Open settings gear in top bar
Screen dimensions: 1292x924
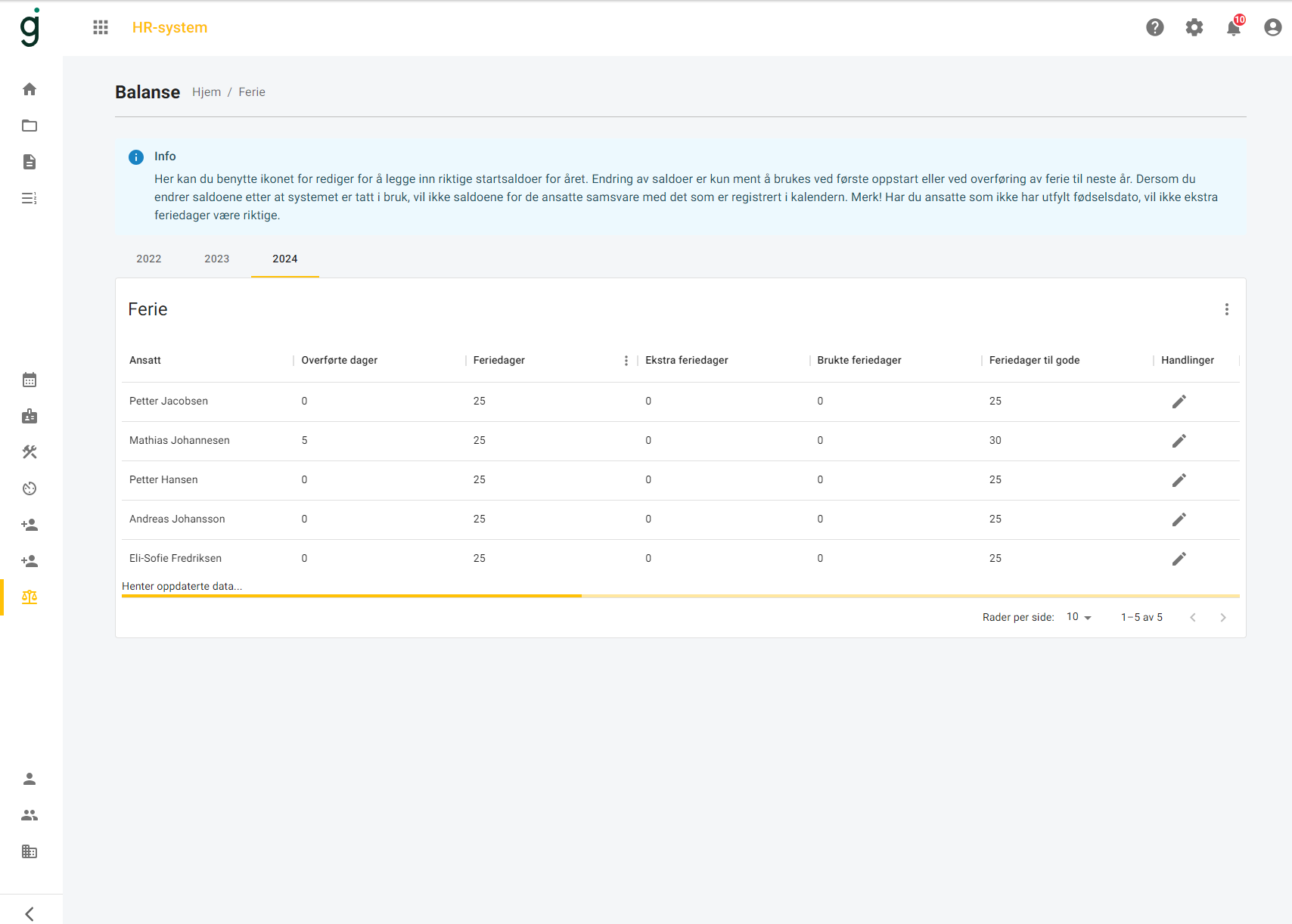click(1194, 27)
